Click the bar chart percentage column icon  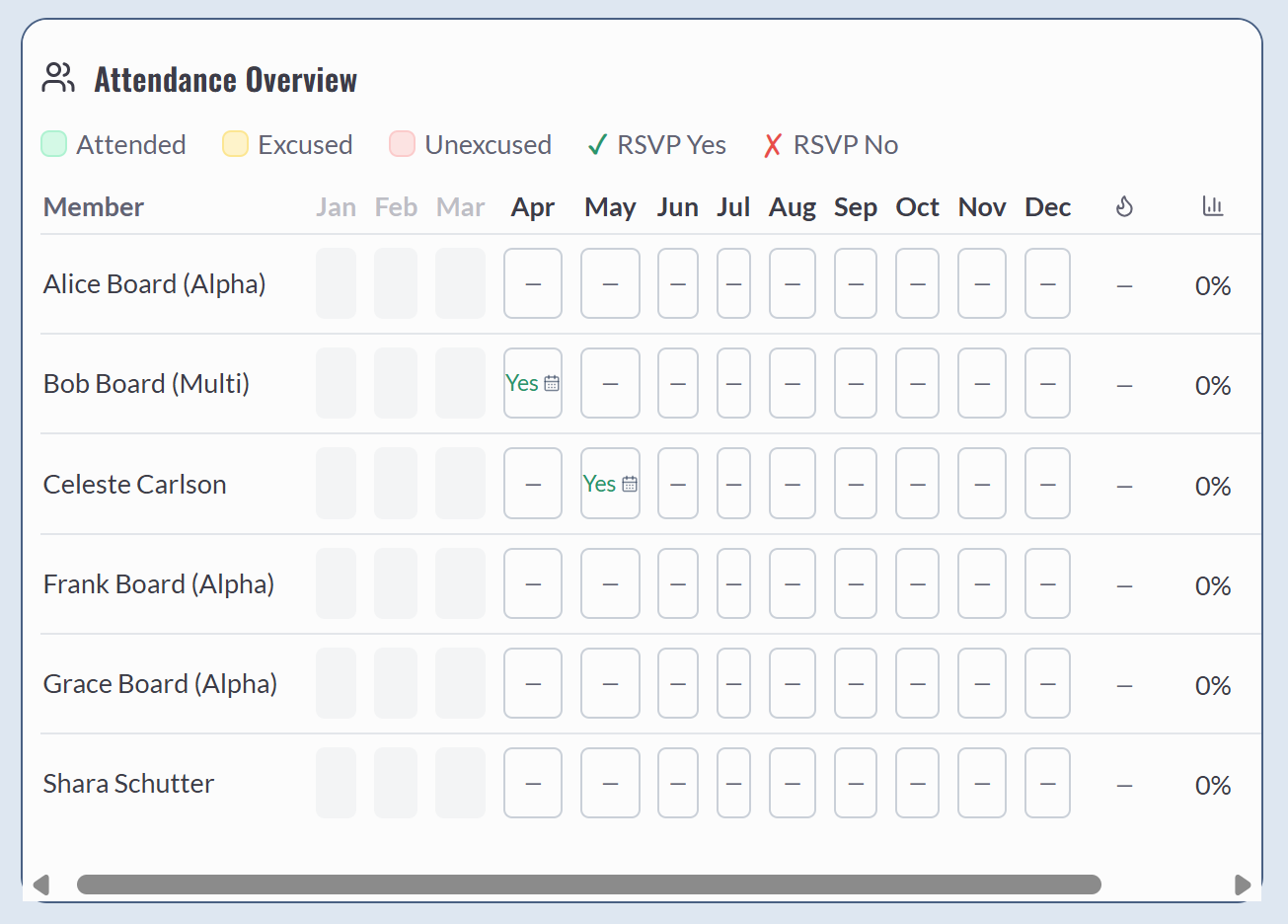(1213, 206)
